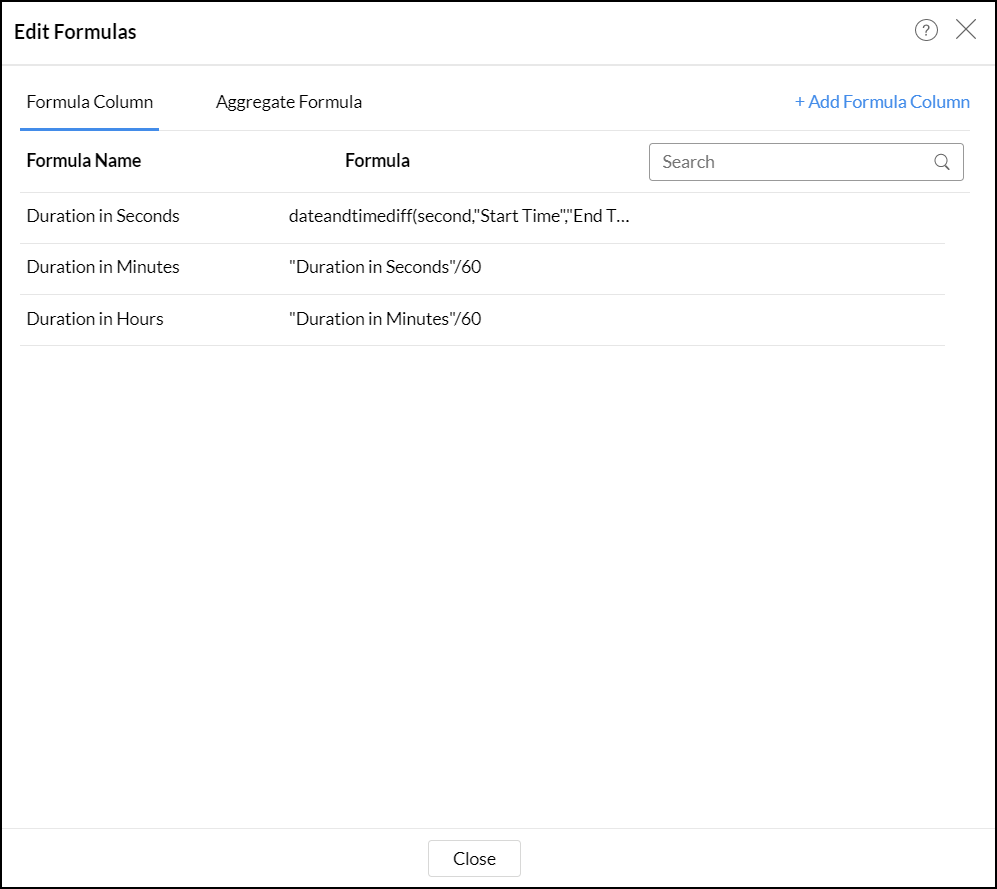
Task: Select the Duration in Minutes formula name
Action: [103, 267]
